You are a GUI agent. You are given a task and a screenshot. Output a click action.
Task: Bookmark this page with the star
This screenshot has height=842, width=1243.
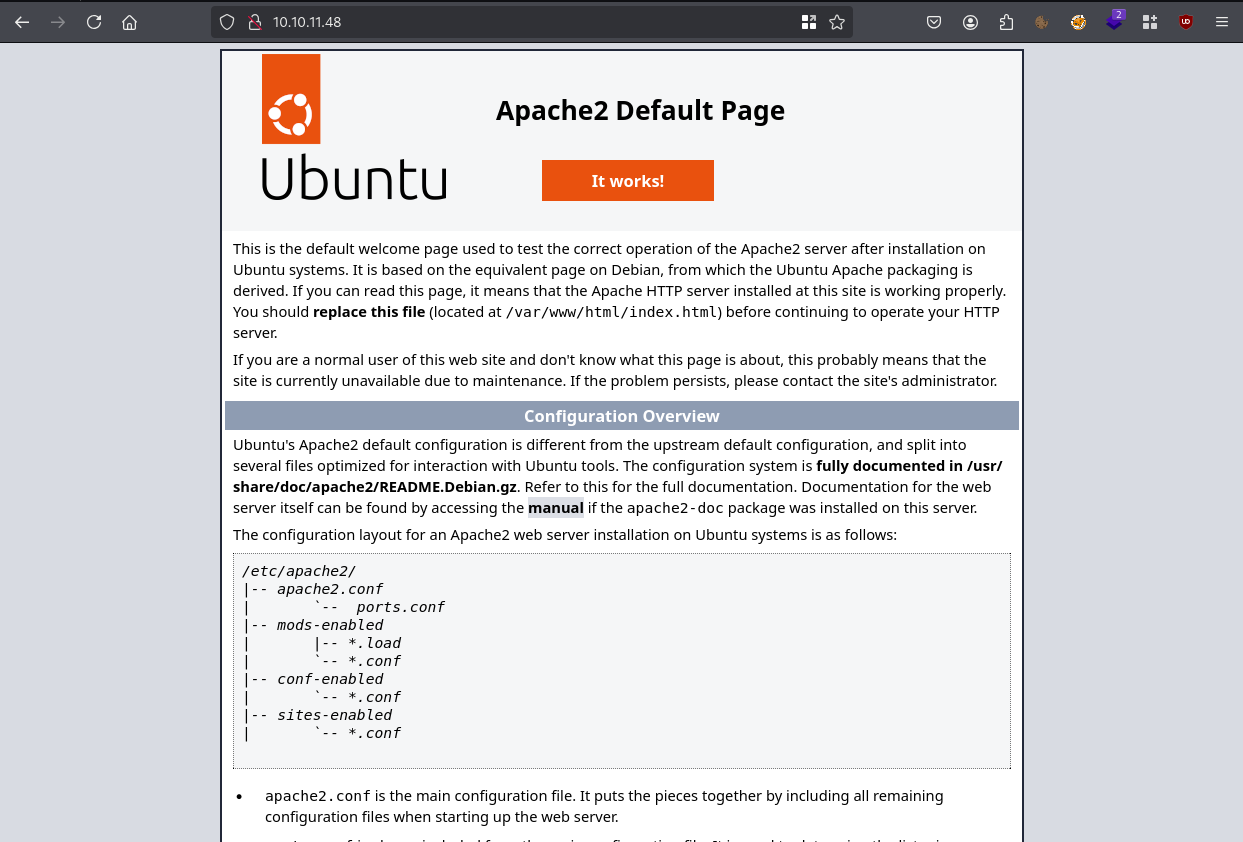837,22
